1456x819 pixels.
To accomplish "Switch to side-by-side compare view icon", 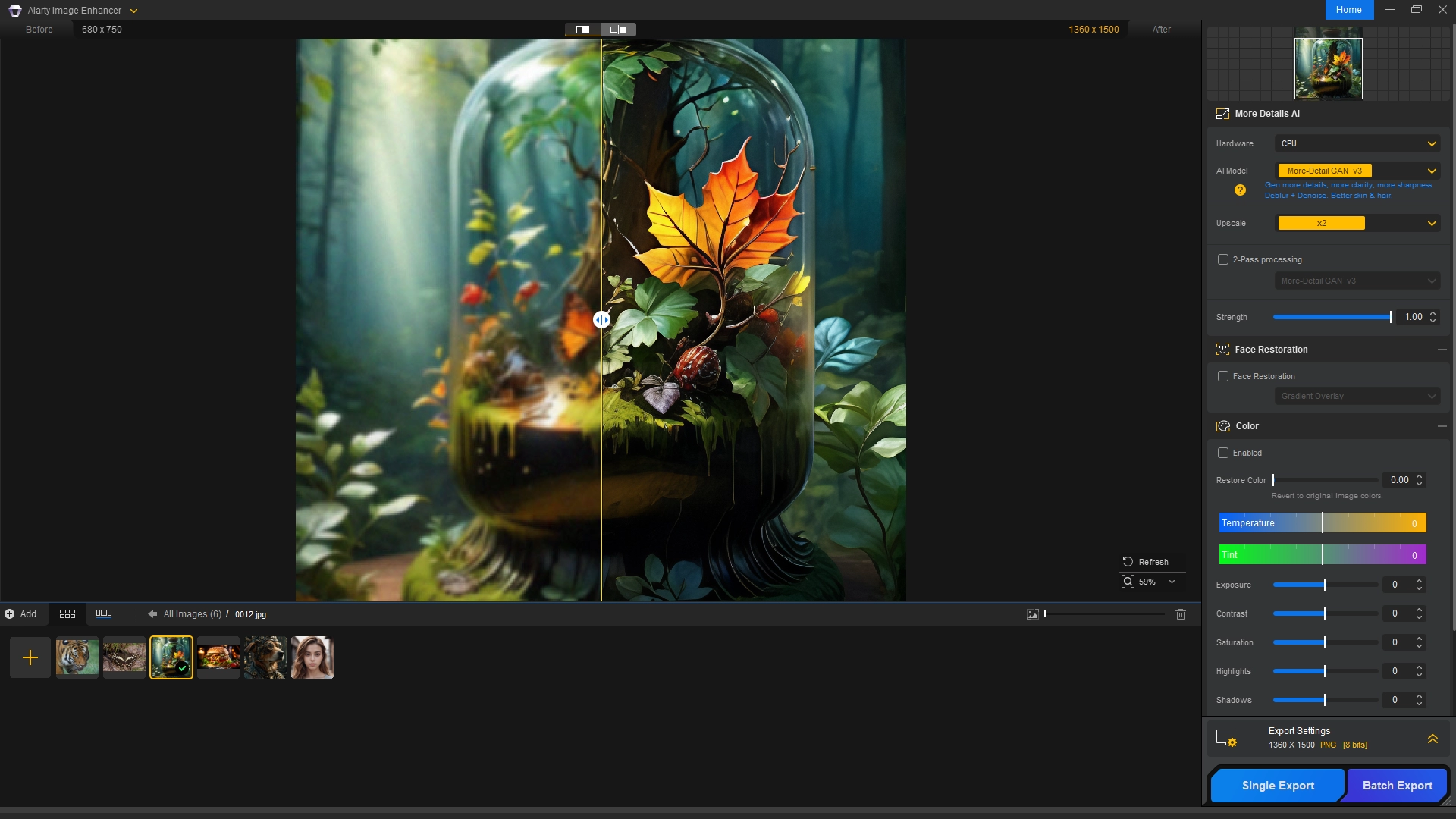I will [618, 30].
